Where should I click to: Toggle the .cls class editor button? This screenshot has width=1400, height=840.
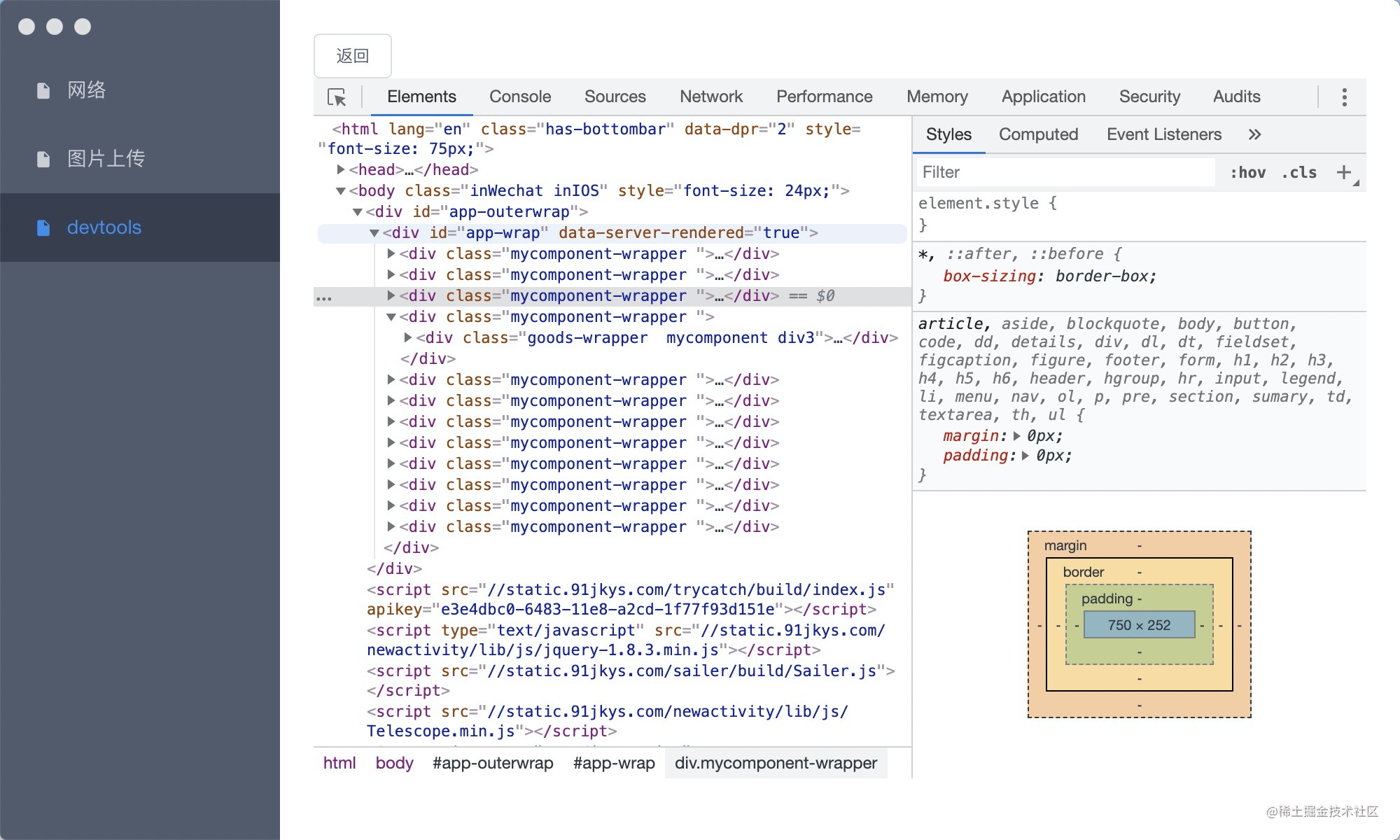click(x=1298, y=172)
